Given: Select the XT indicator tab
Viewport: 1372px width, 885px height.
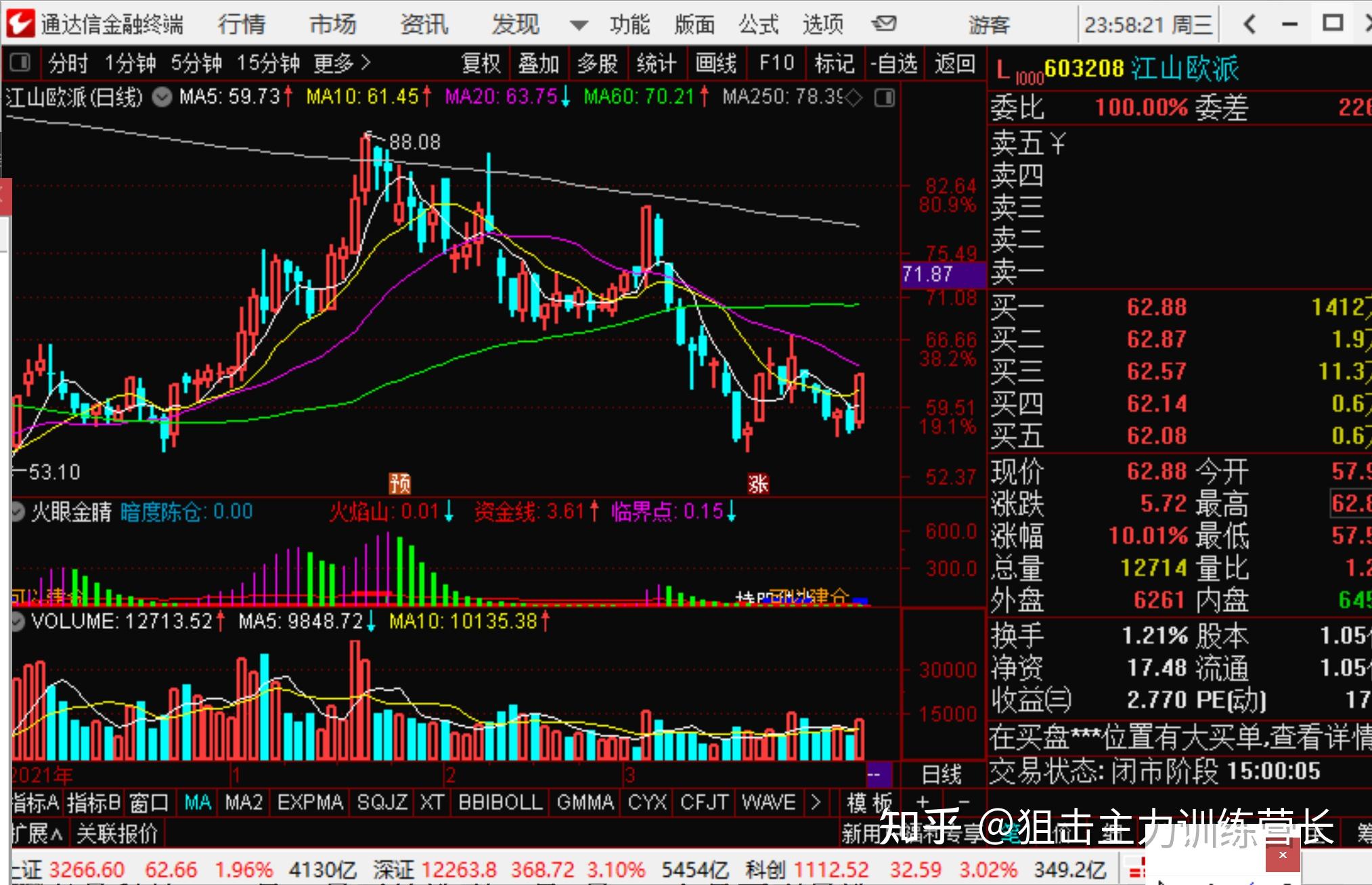Looking at the screenshot, I should pos(432,803).
